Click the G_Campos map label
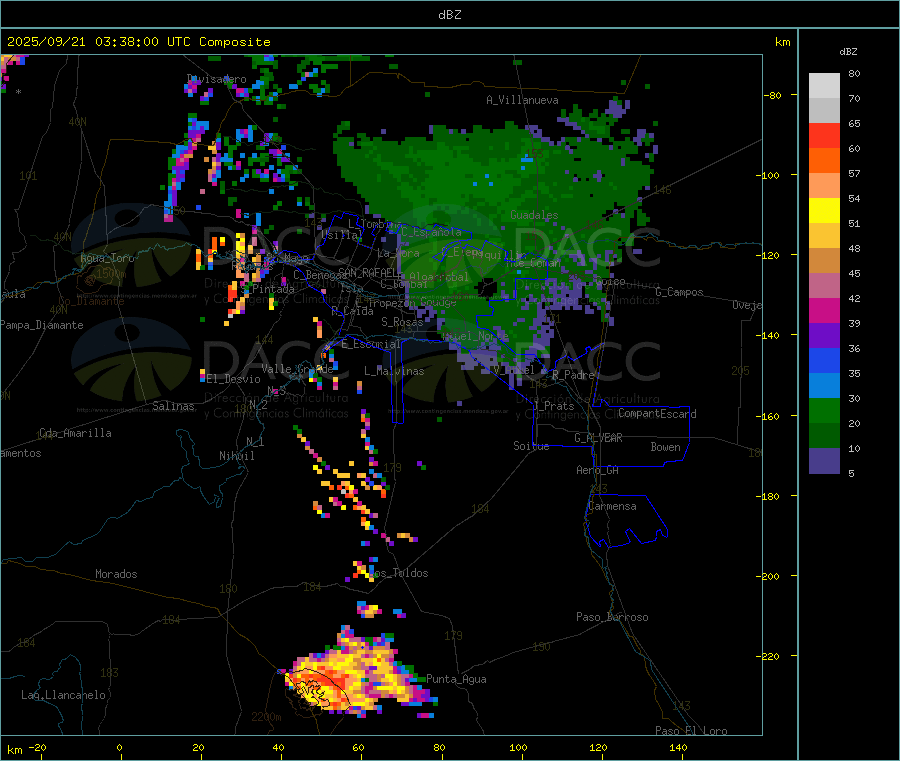900x761 pixels. click(679, 292)
